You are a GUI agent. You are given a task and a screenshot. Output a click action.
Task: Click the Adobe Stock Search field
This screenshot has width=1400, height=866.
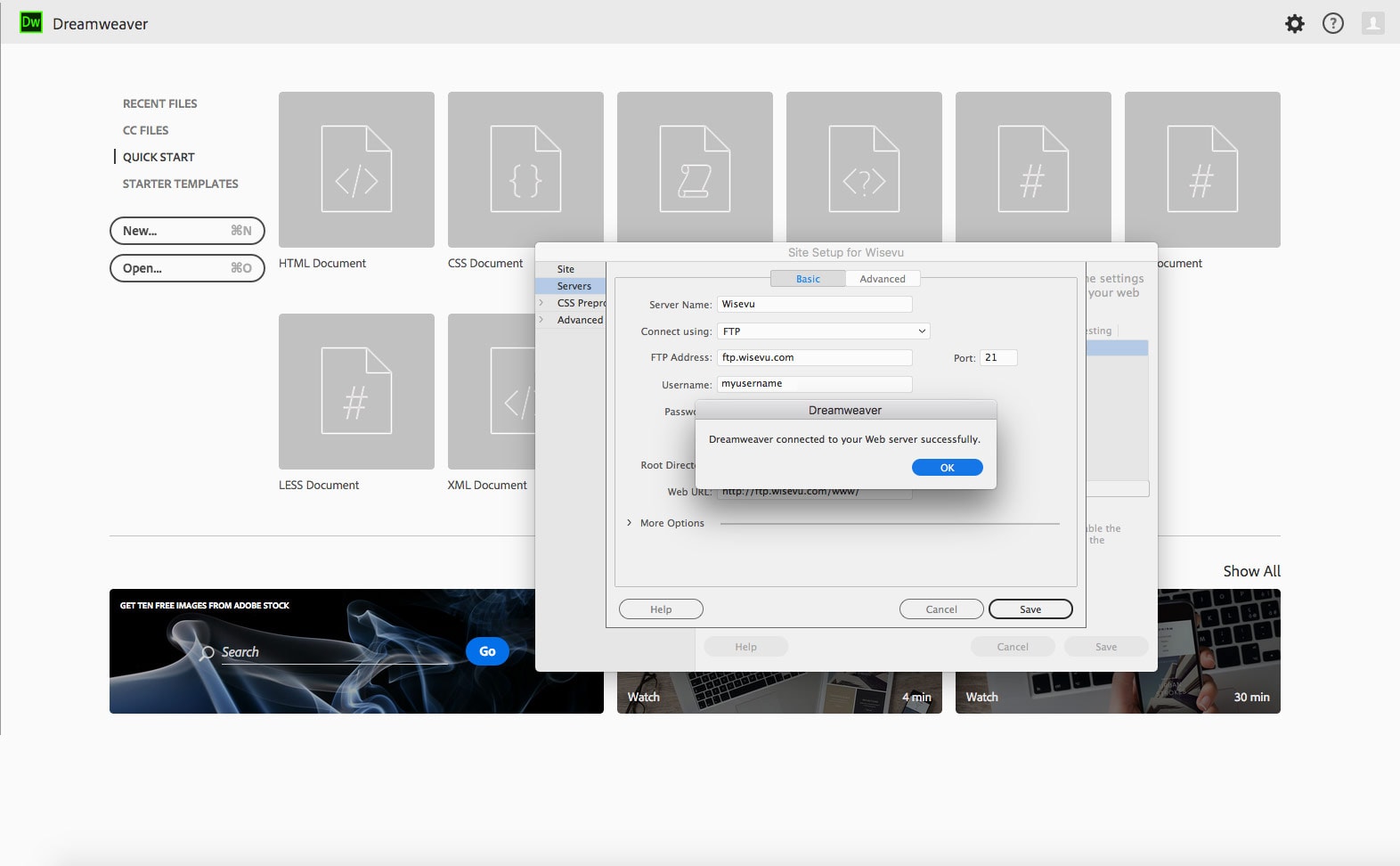[x=334, y=653]
